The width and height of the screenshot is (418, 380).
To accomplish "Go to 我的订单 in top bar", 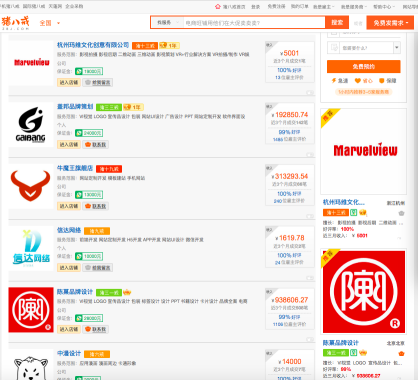I will 299,6.
